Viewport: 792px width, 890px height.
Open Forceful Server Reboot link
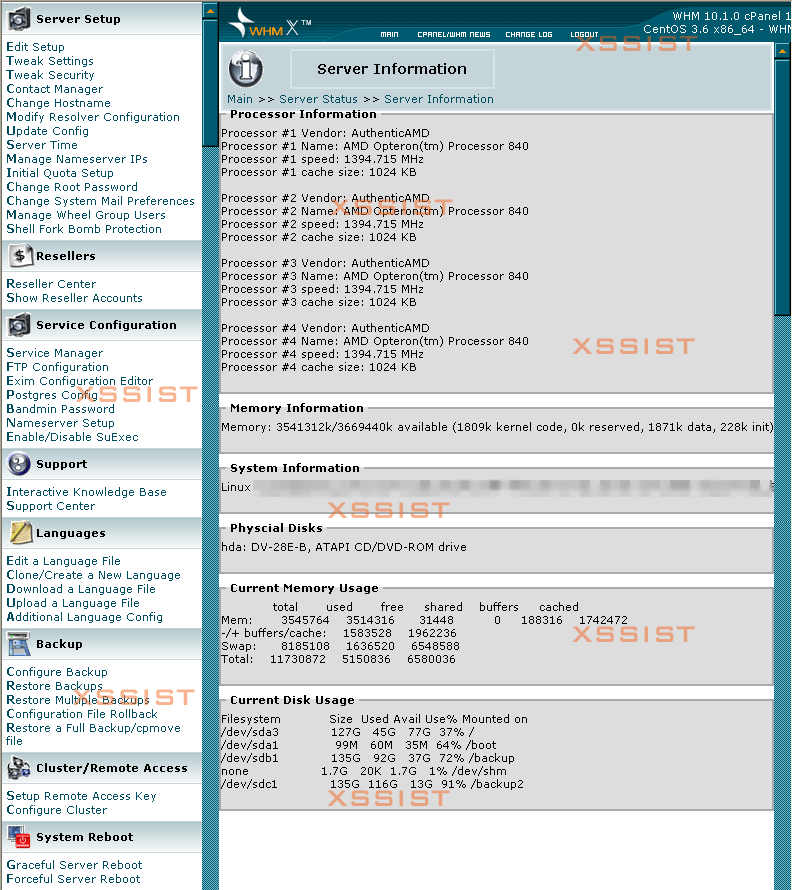tap(73, 879)
